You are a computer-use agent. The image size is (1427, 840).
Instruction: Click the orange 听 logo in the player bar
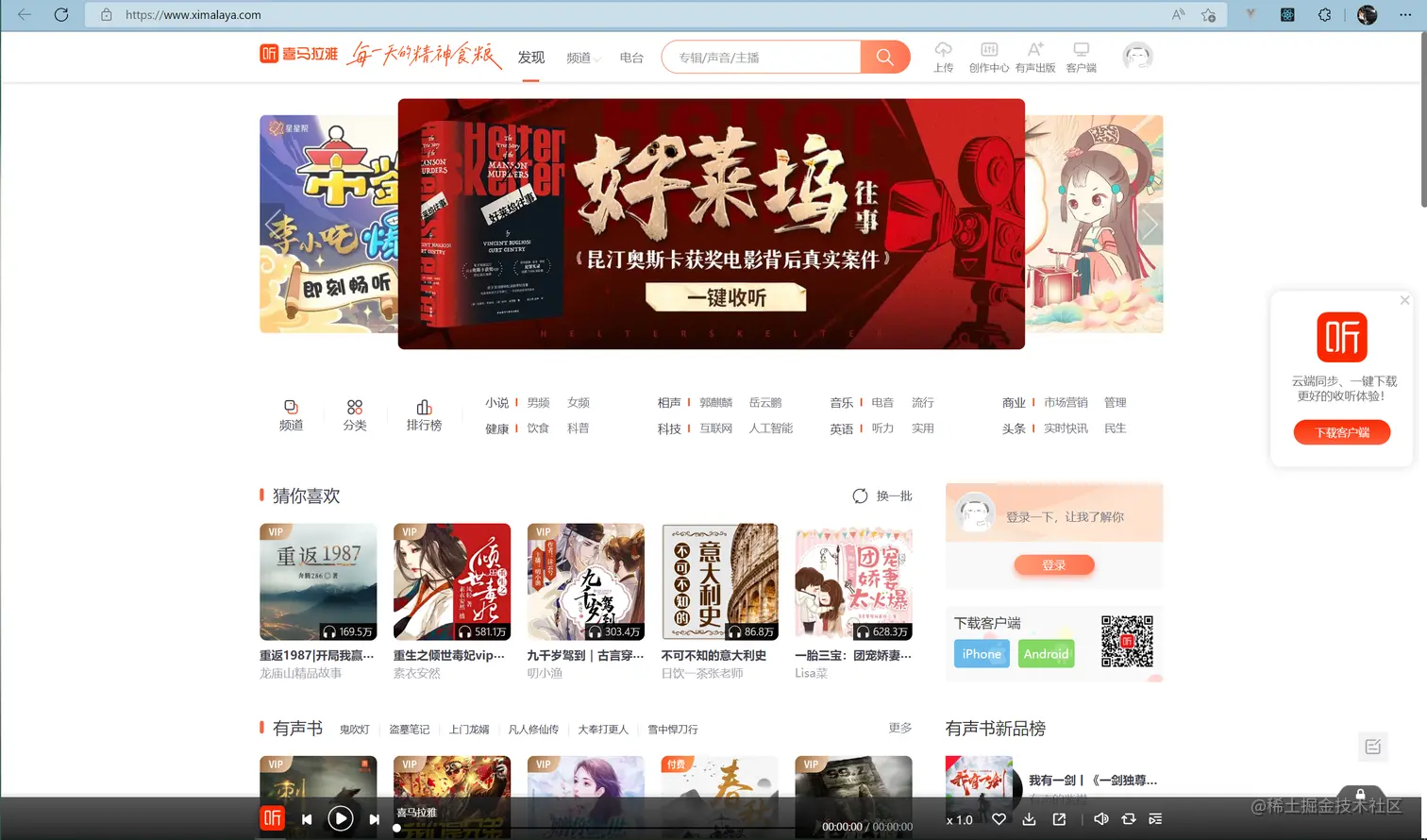coord(272,818)
